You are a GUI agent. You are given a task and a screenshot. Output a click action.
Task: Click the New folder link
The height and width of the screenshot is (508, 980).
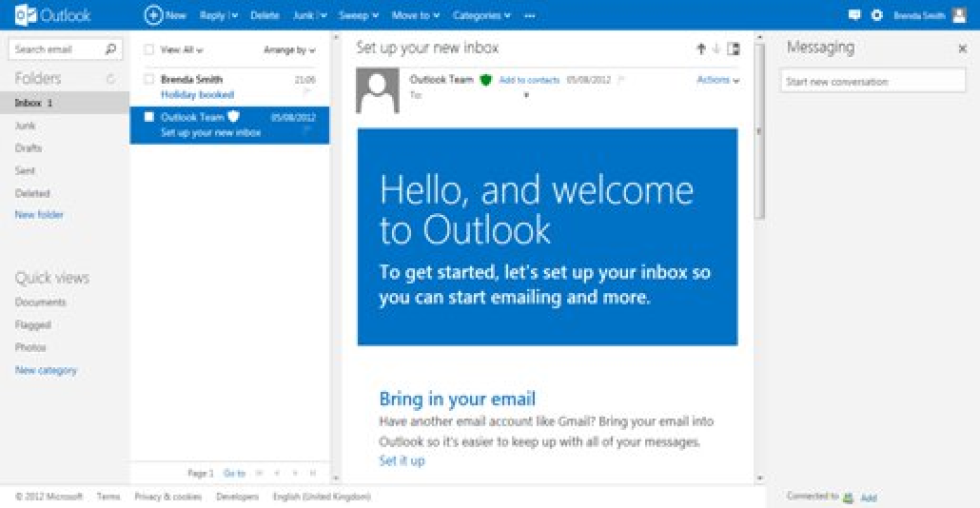(x=39, y=214)
